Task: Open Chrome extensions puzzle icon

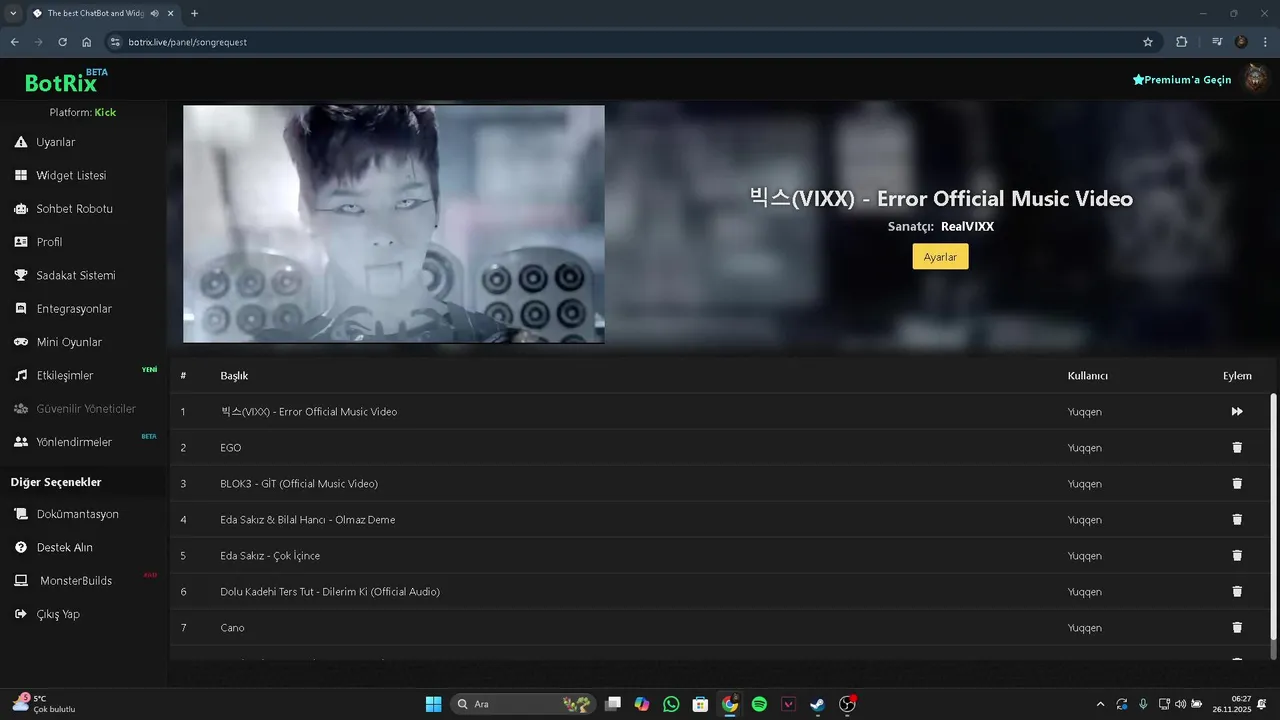Action: [1182, 42]
